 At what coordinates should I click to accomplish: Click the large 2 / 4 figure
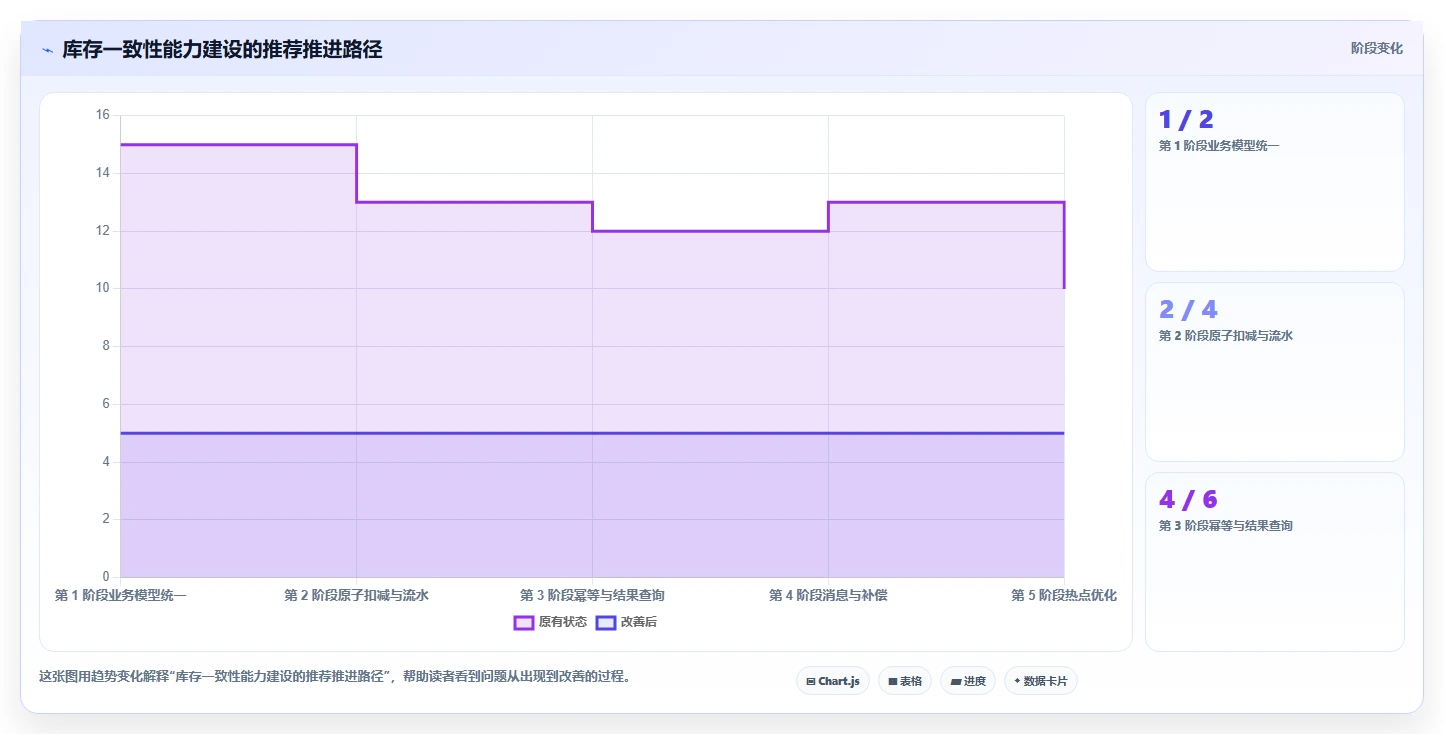click(x=1188, y=310)
